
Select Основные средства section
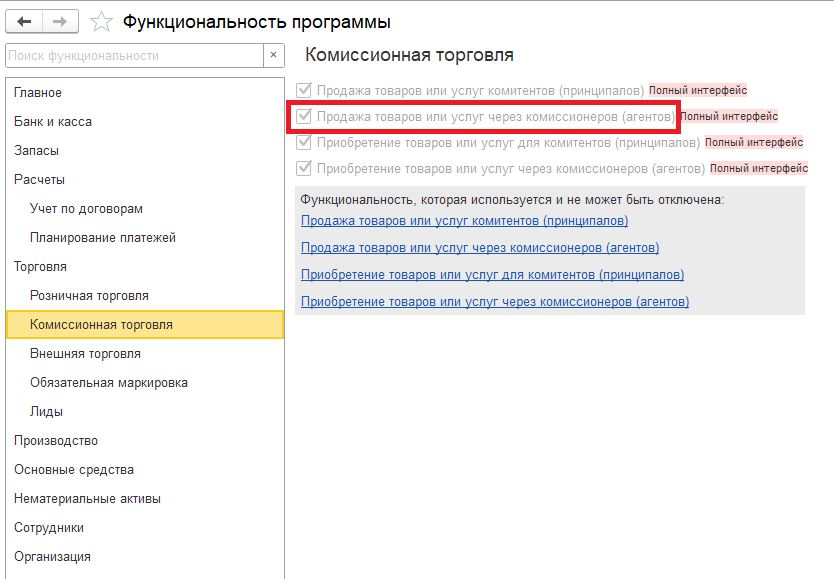tap(74, 470)
